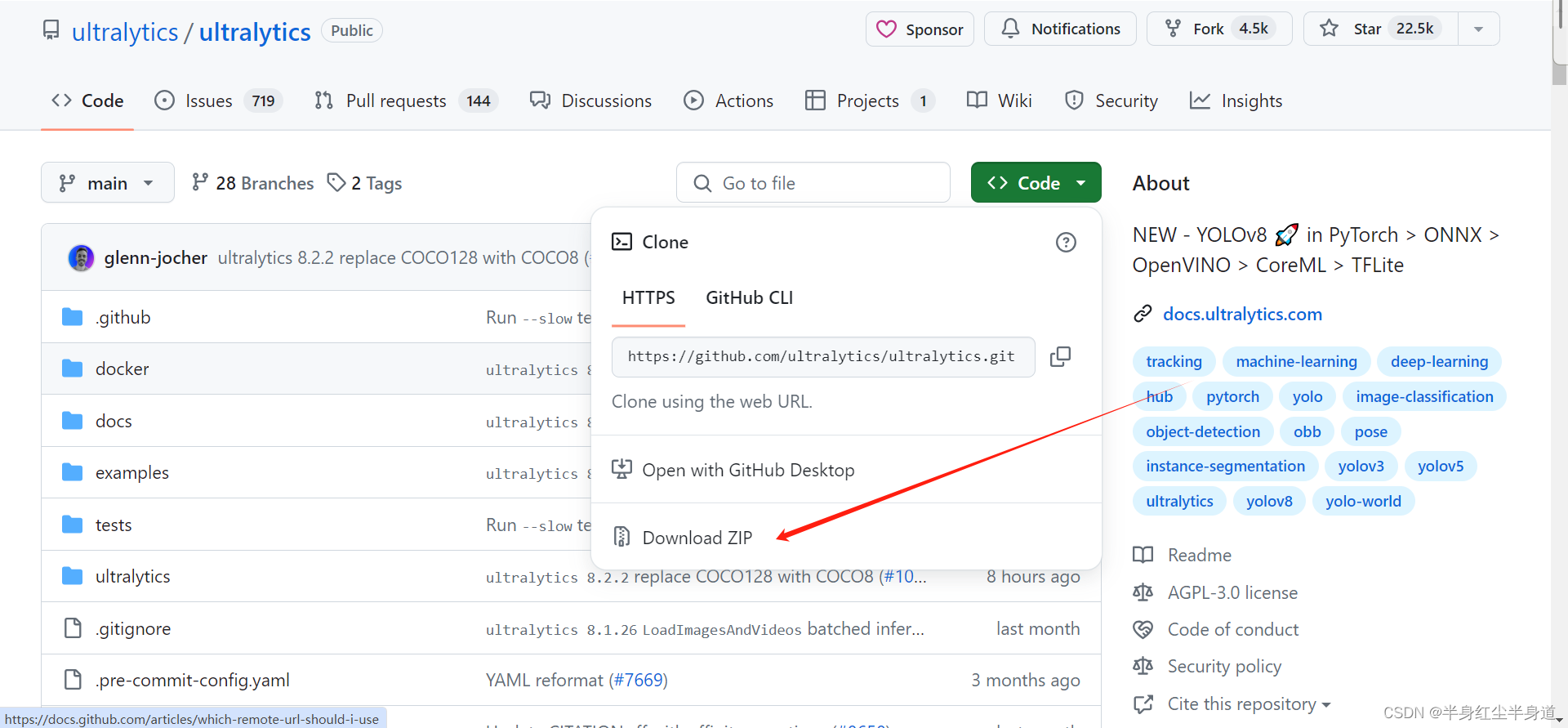The image size is (1568, 728).
Task: Click the object-detection topic tag
Action: (1203, 432)
